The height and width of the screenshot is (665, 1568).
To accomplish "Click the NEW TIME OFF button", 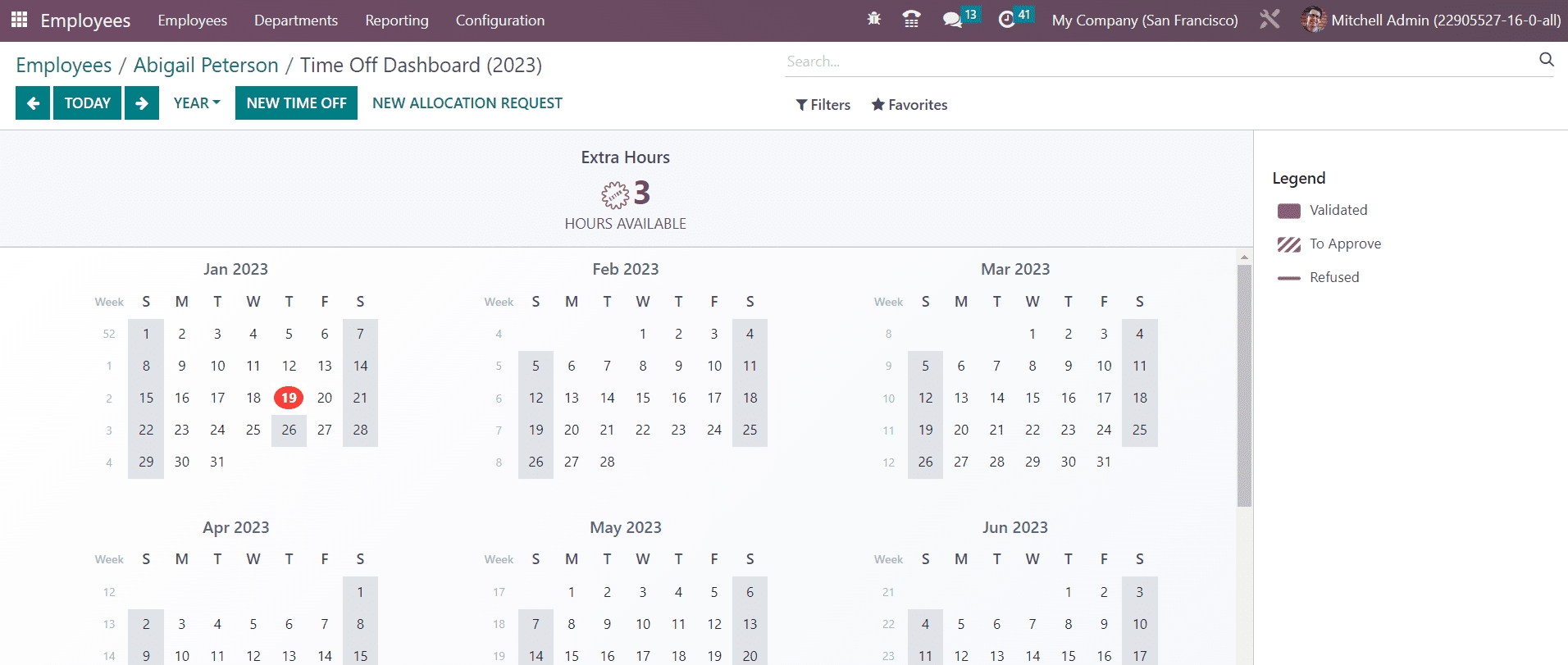I will (x=296, y=103).
